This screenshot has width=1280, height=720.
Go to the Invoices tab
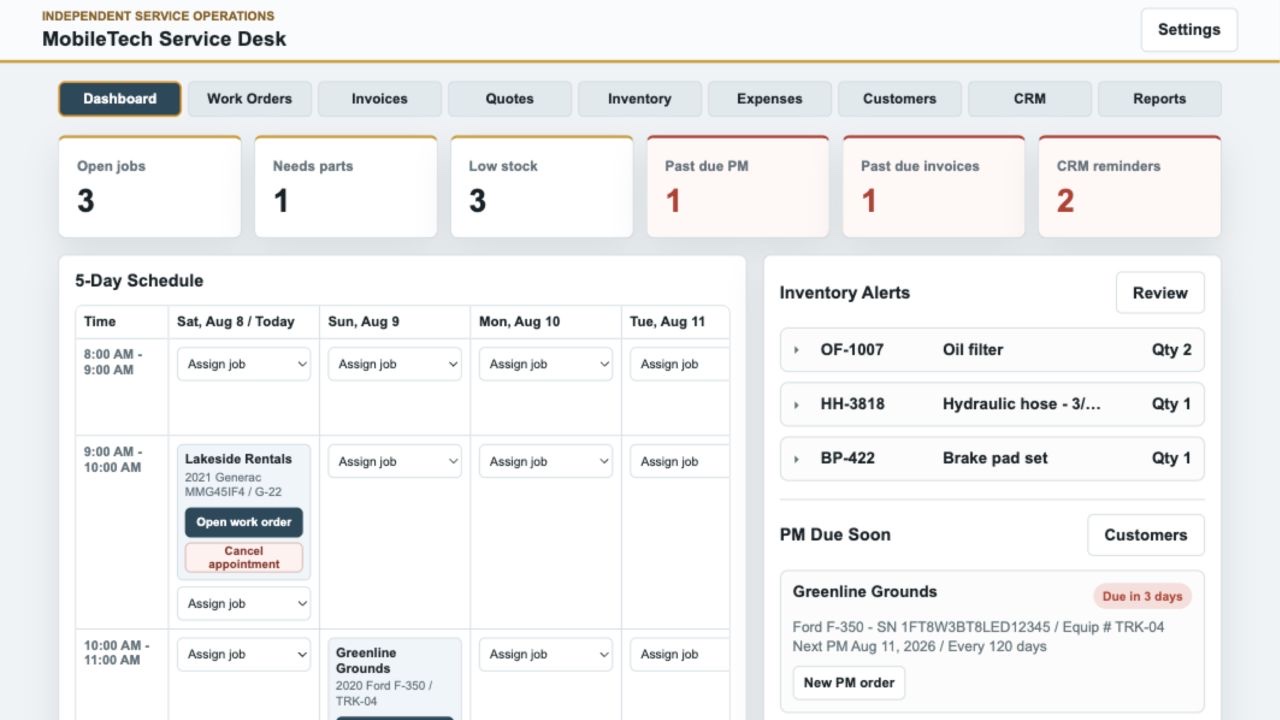380,99
